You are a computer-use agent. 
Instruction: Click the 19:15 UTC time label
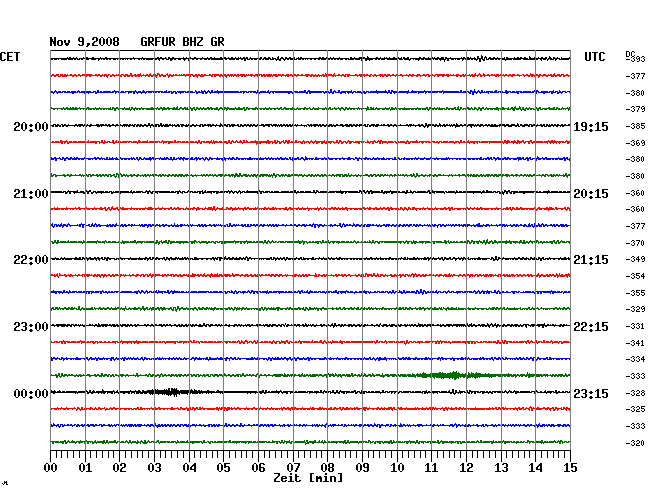point(591,126)
